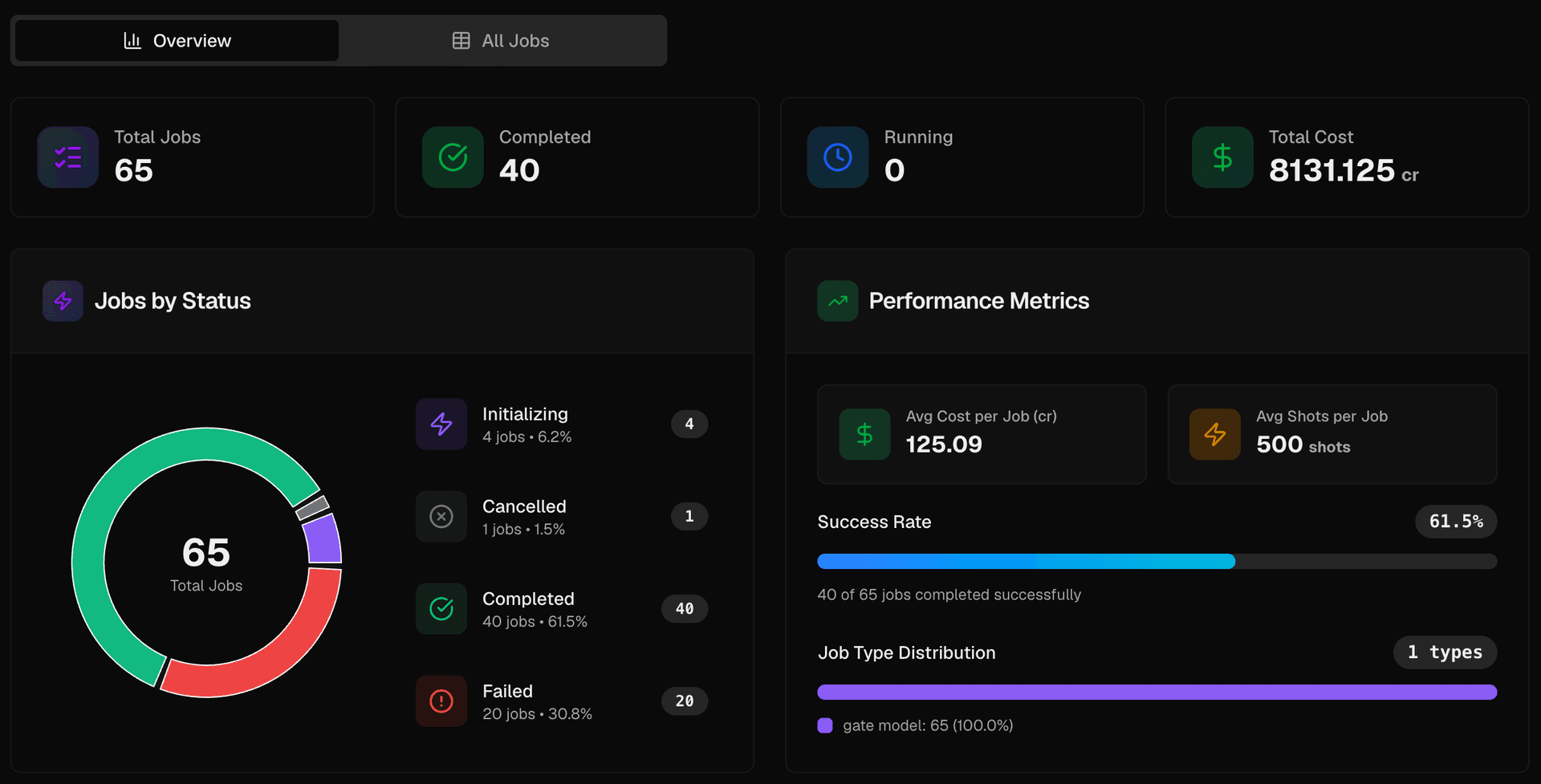The height and width of the screenshot is (784, 1541).
Task: Click the Running clock icon
Action: (x=838, y=157)
